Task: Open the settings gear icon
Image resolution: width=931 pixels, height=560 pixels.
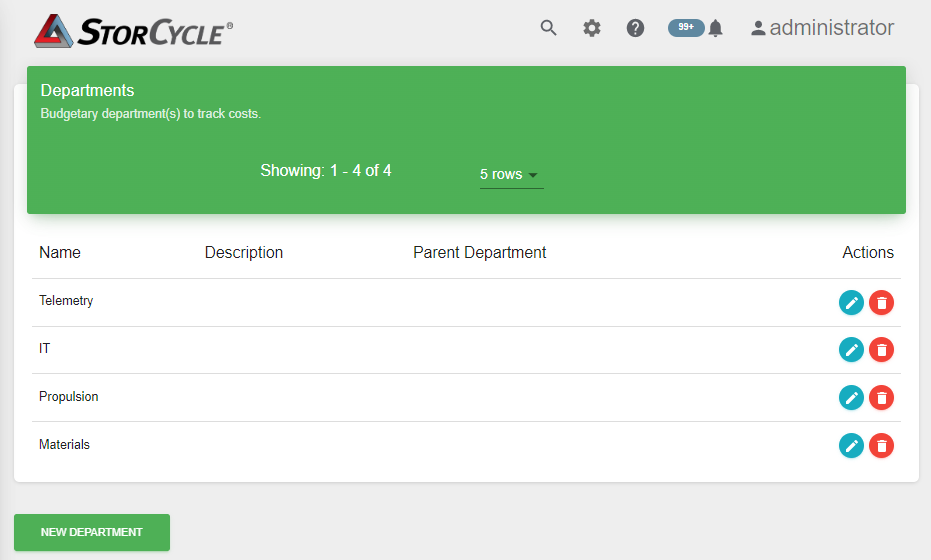Action: point(591,28)
